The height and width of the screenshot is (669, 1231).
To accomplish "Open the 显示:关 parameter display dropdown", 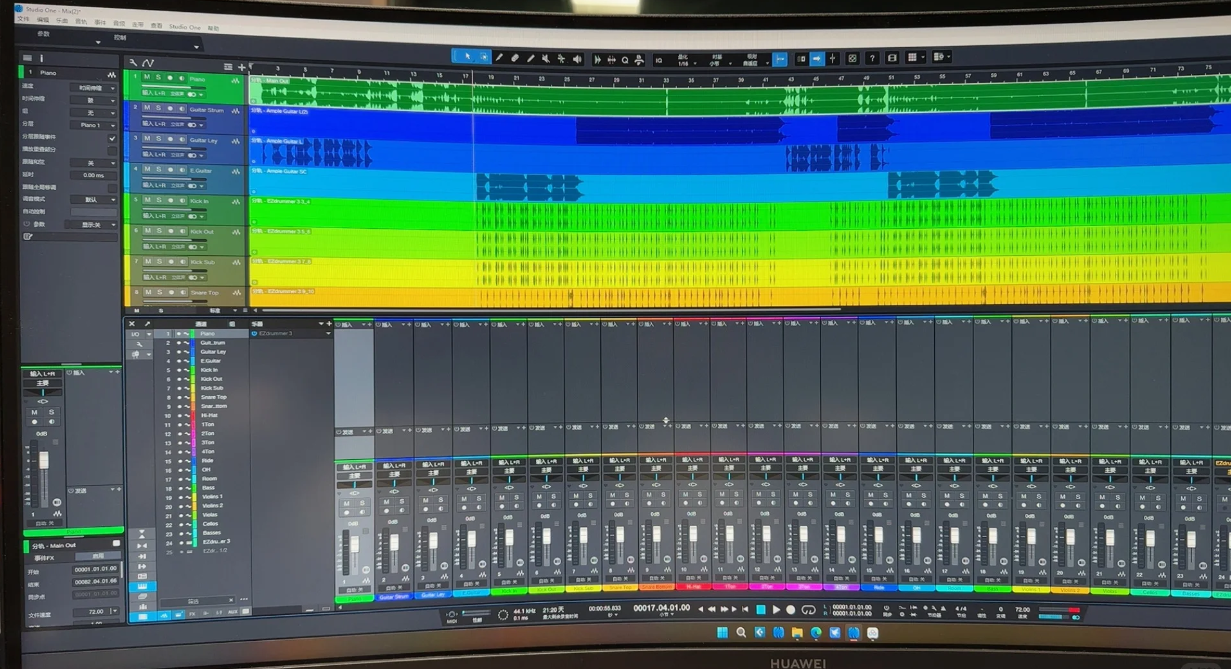I will click(x=91, y=225).
